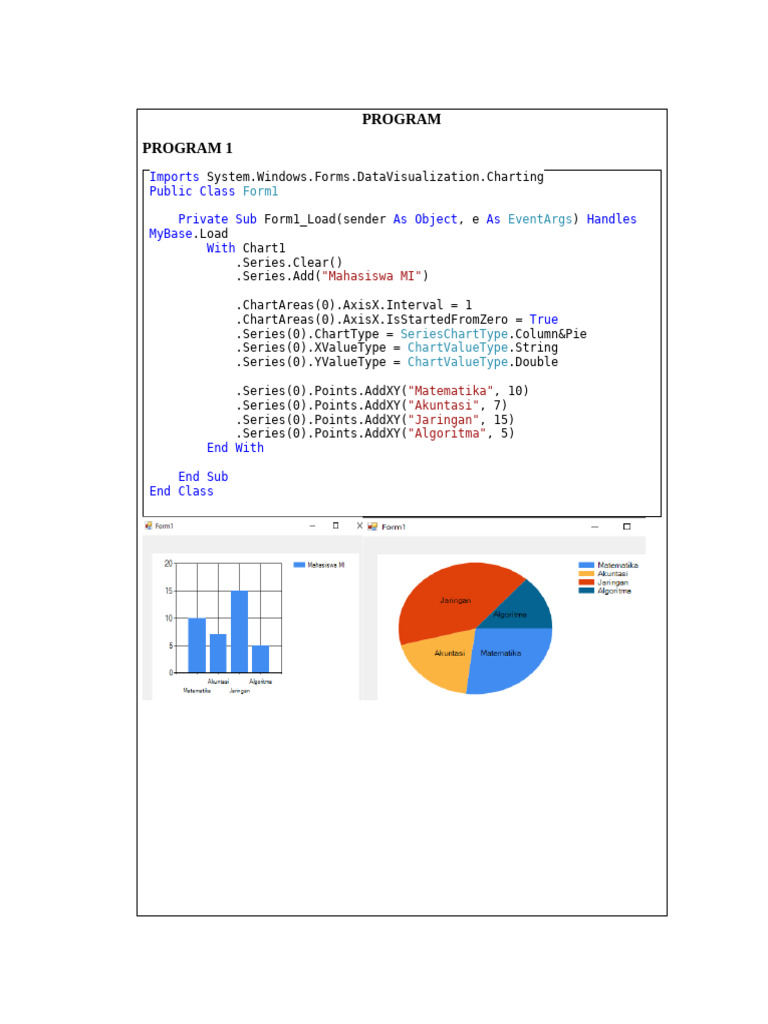768x1024 pixels.
Task: Click the "Mahasiswa MI" string in code
Action: [x=372, y=276]
